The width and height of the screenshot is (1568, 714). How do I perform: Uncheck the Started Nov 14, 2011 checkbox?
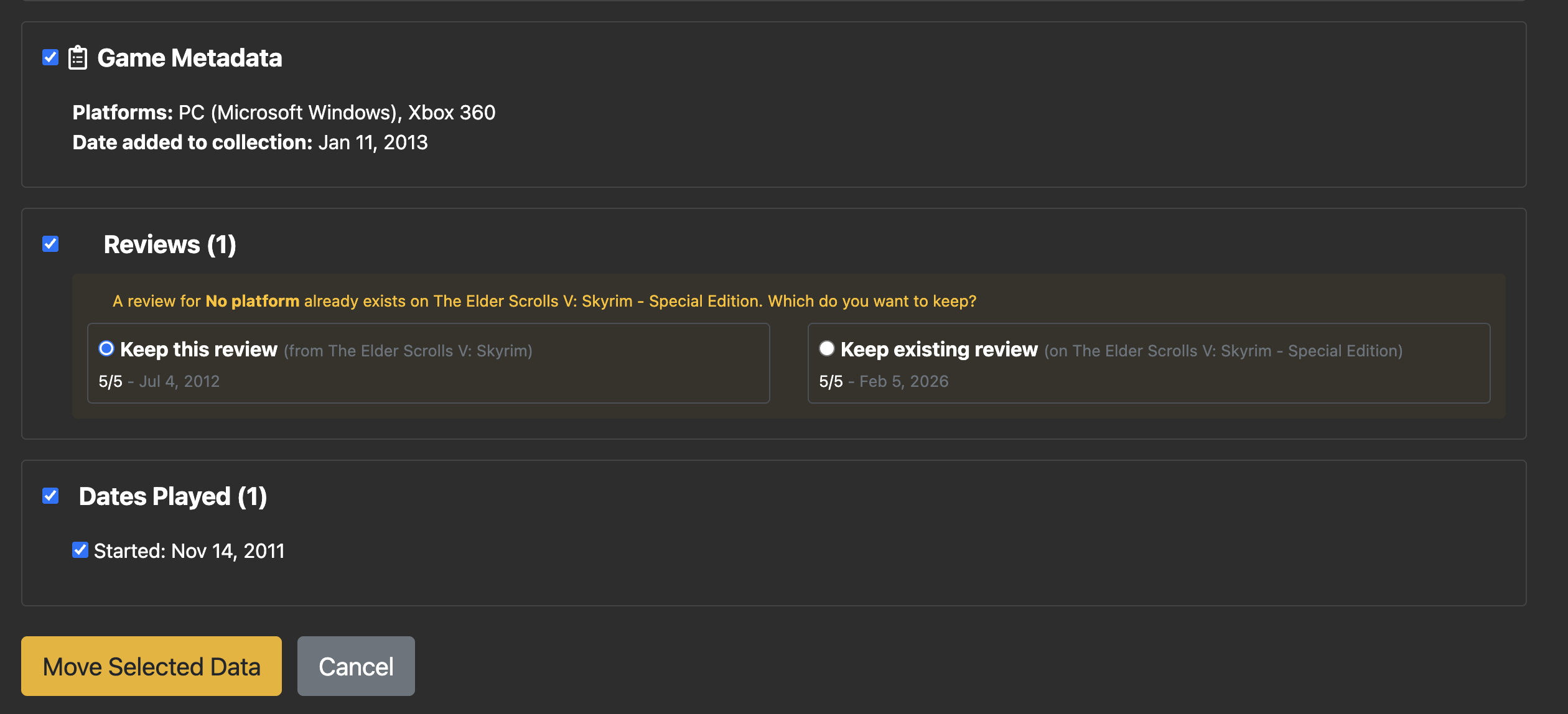80,550
